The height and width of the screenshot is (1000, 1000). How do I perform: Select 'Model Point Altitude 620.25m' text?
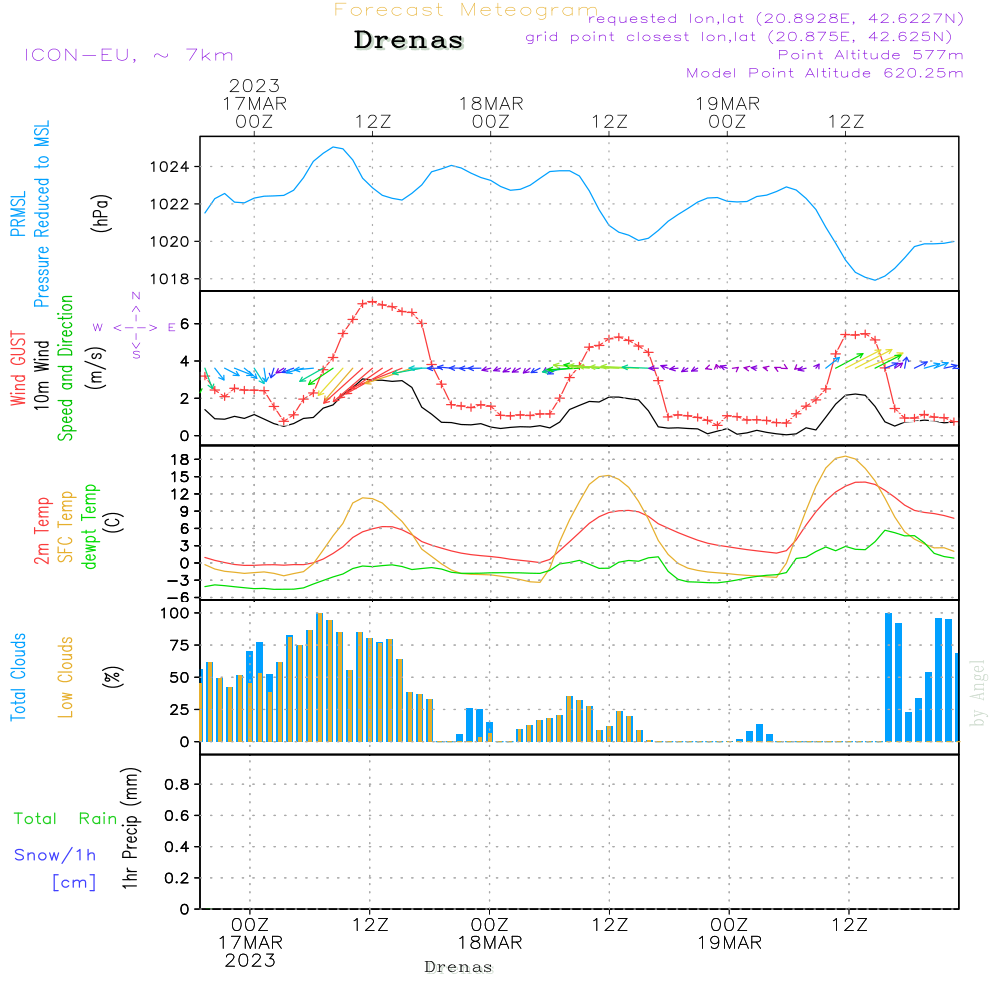pyautogui.click(x=825, y=73)
